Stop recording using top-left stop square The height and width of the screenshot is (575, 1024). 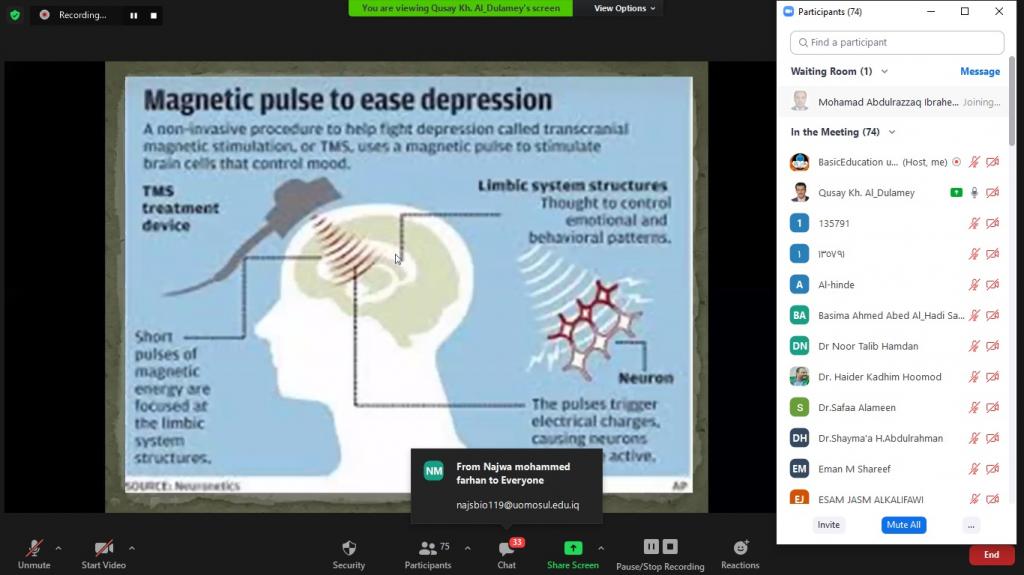(x=153, y=16)
